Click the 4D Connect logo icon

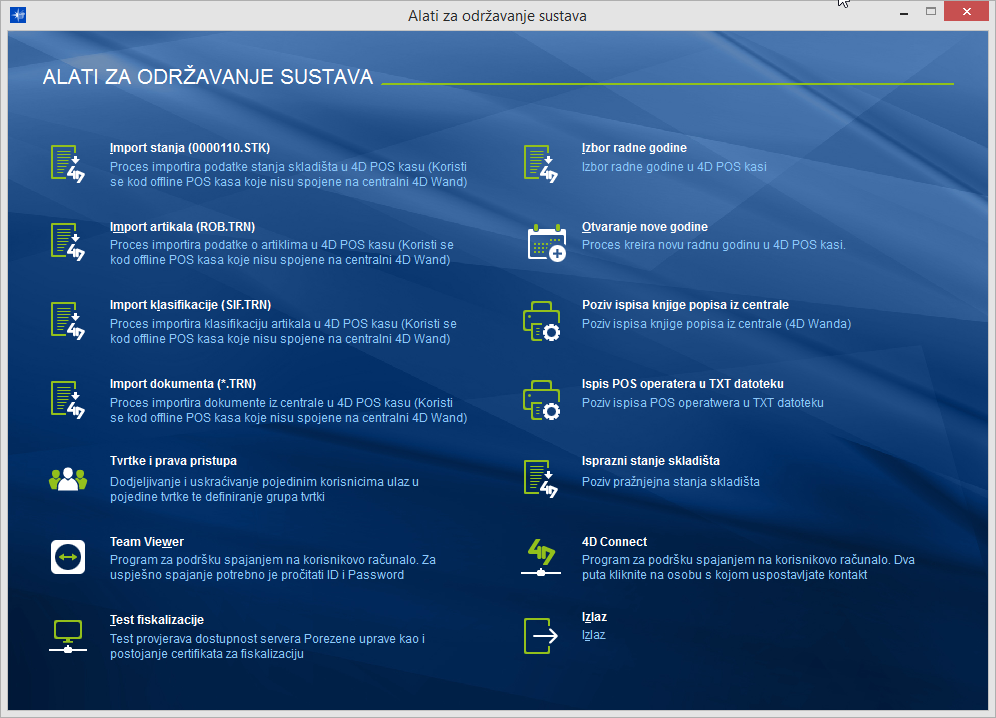click(x=541, y=558)
